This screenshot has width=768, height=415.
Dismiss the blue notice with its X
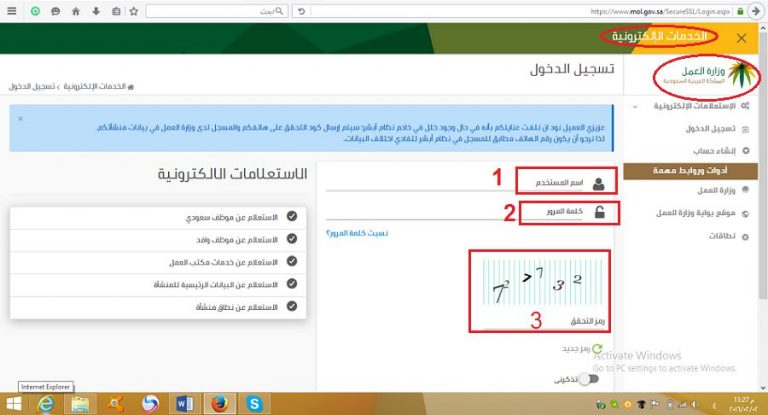21,119
